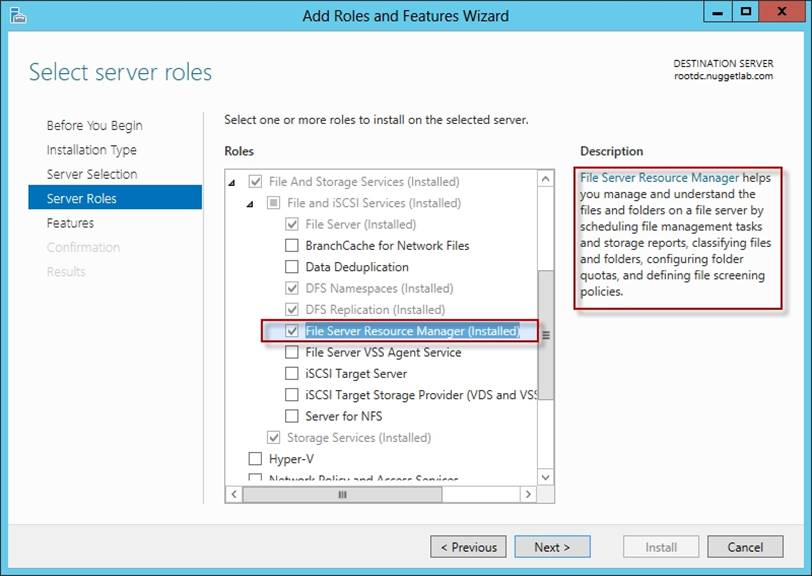
Task: Click the horizontal scrollbar thumb
Action: pyautogui.click(x=342, y=494)
